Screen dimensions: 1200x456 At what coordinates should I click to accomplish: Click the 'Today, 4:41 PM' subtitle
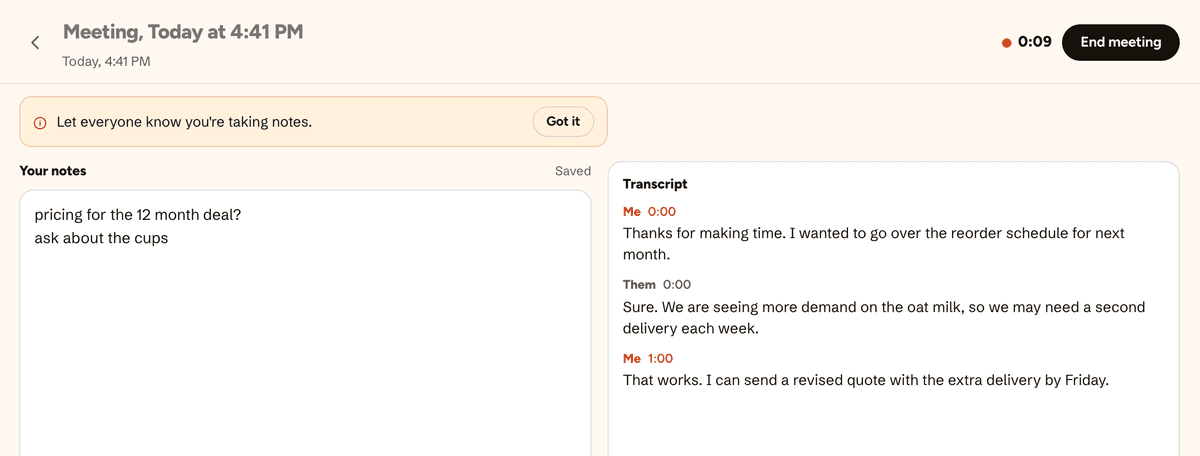pos(106,62)
